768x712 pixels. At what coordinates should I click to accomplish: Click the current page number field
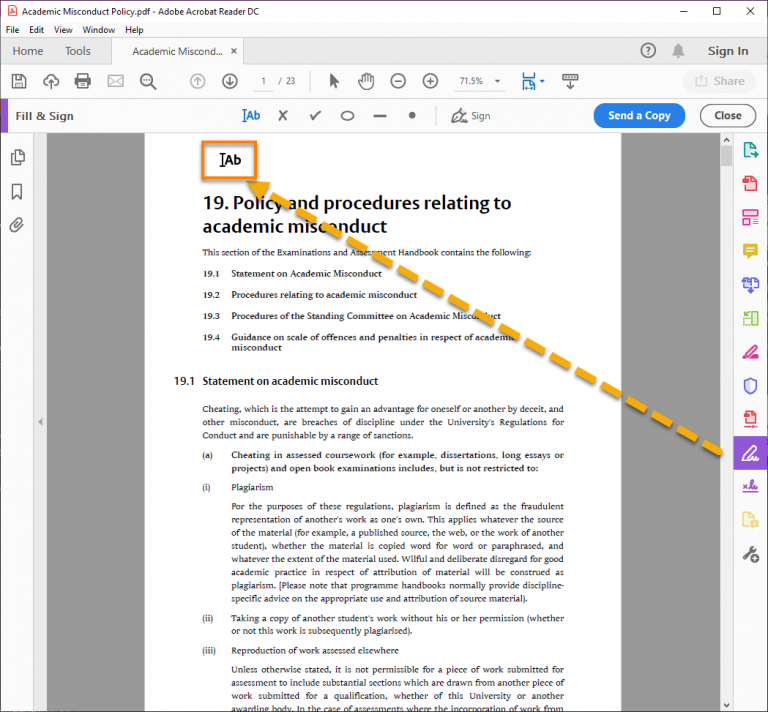tap(264, 81)
